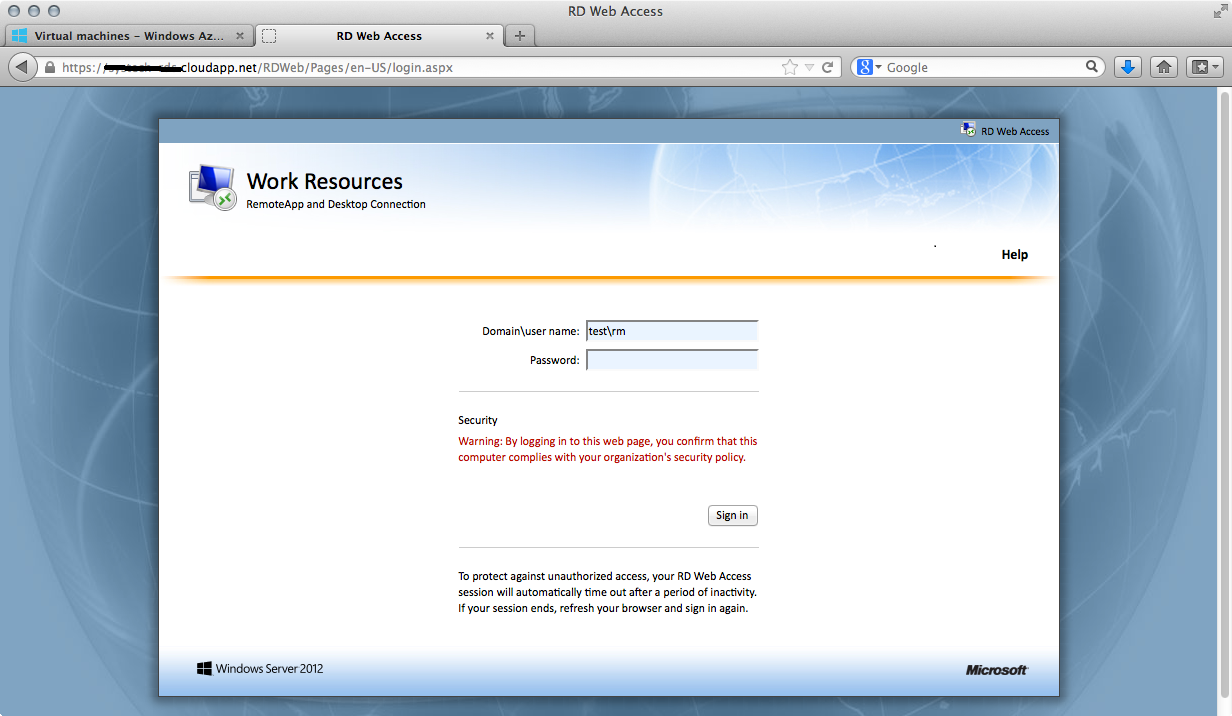
Task: Click the "RD Web Access" text in page header
Action: click(x=1015, y=131)
